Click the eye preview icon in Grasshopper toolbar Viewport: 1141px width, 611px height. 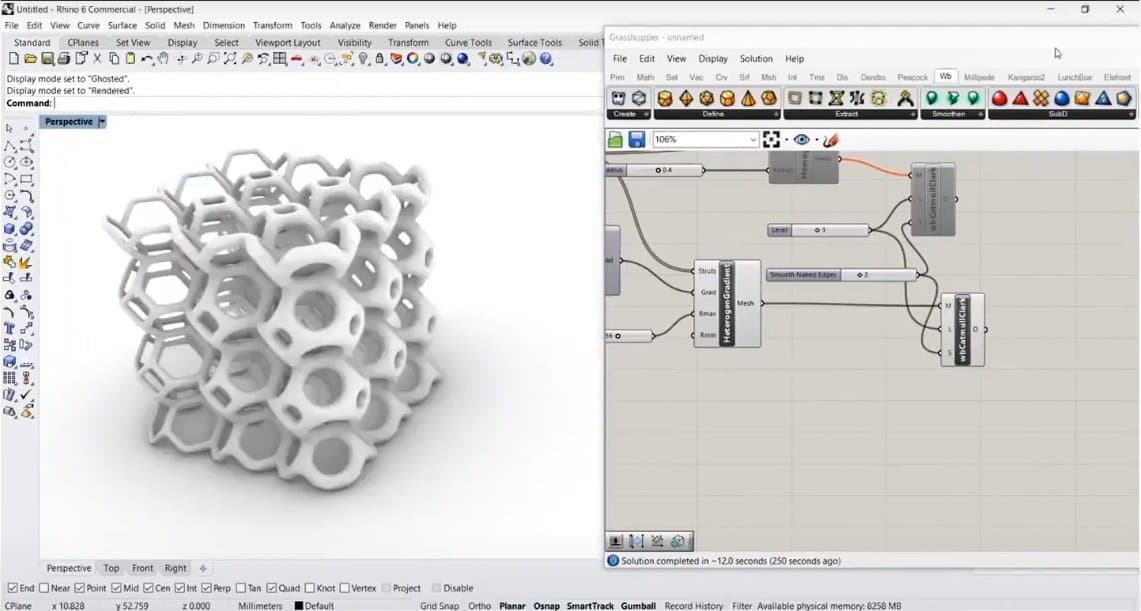(x=801, y=140)
